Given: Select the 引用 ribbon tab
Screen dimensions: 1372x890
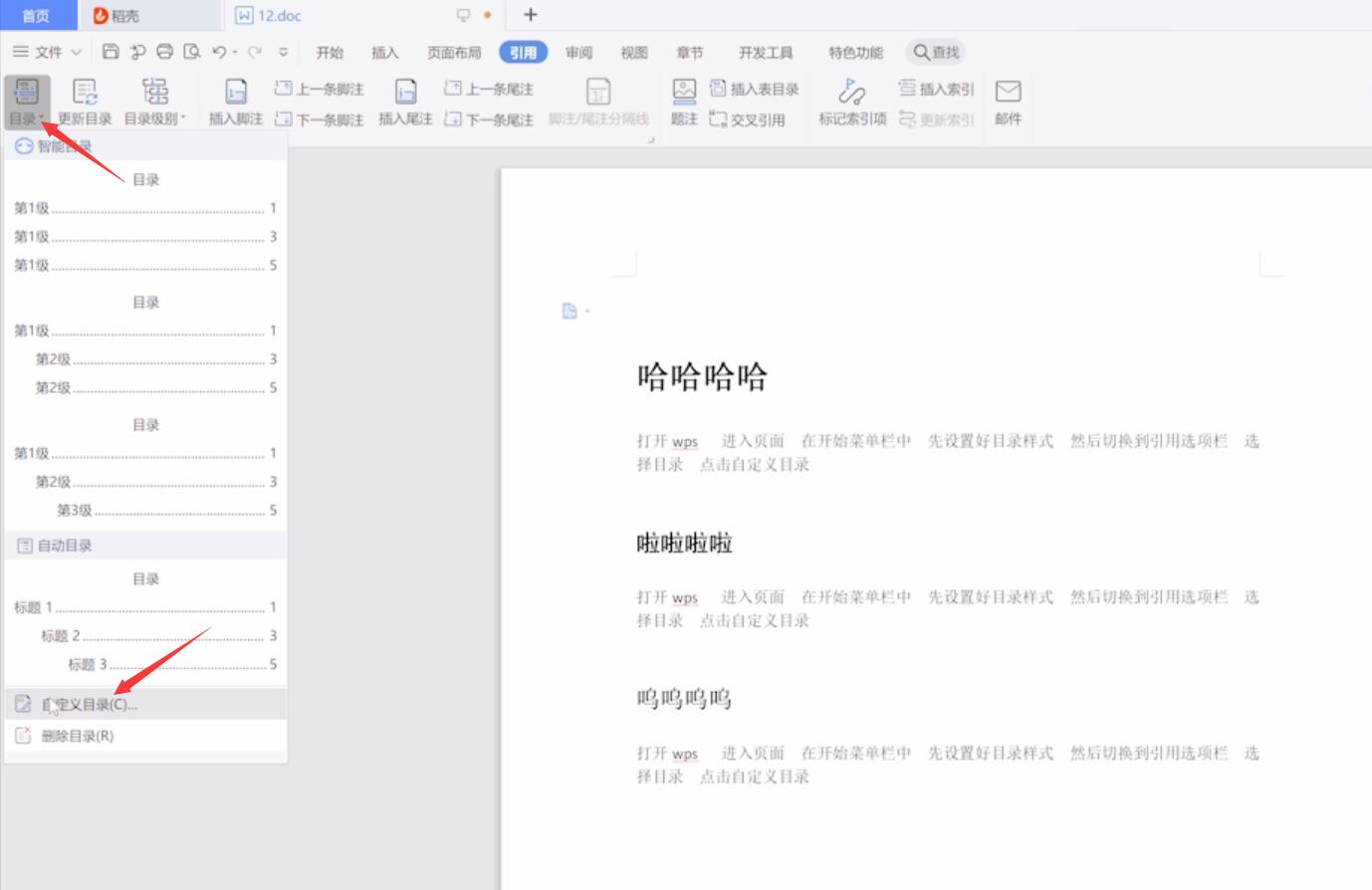Looking at the screenshot, I should click(523, 53).
